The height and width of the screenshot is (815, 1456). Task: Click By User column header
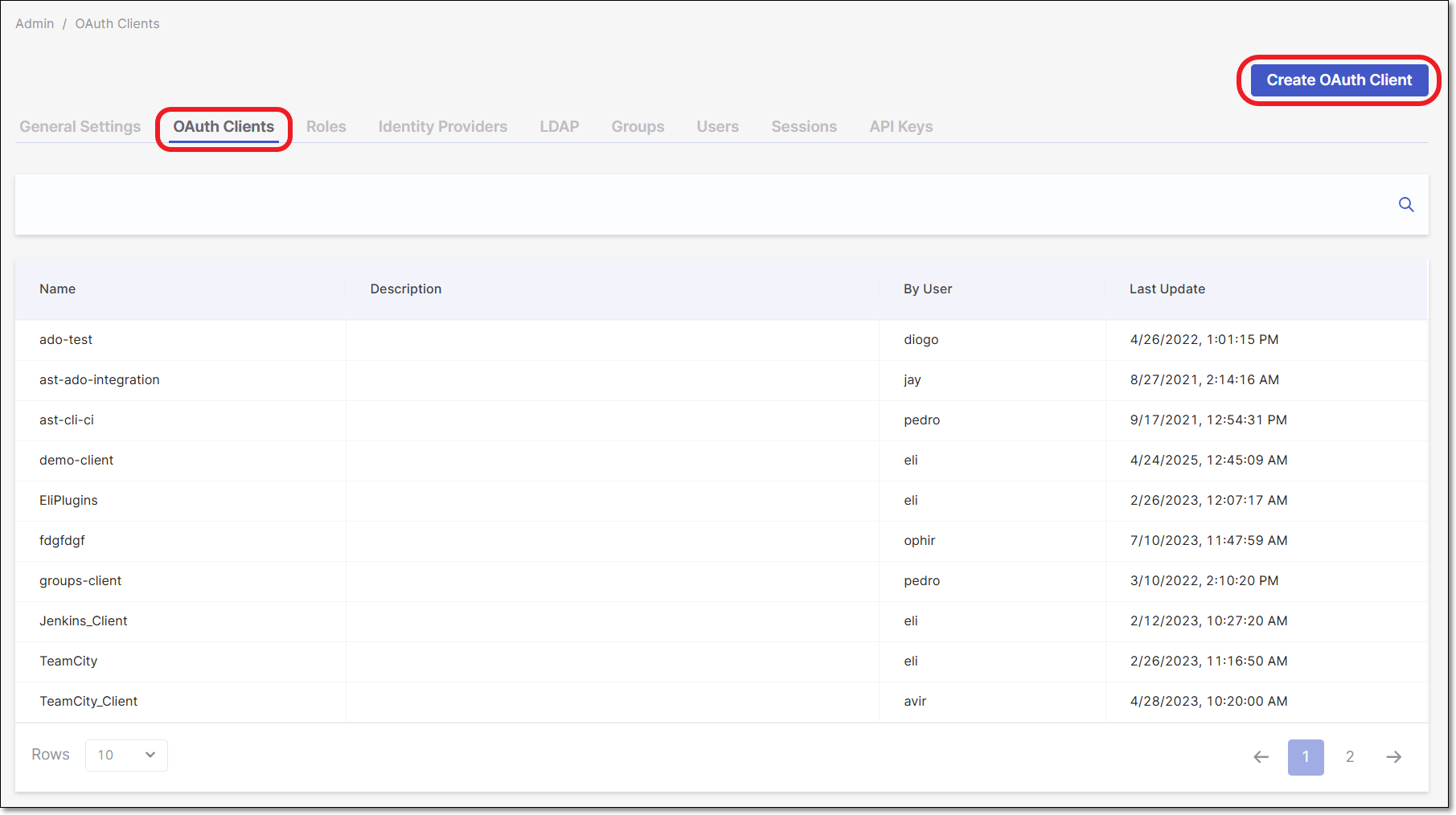(928, 289)
